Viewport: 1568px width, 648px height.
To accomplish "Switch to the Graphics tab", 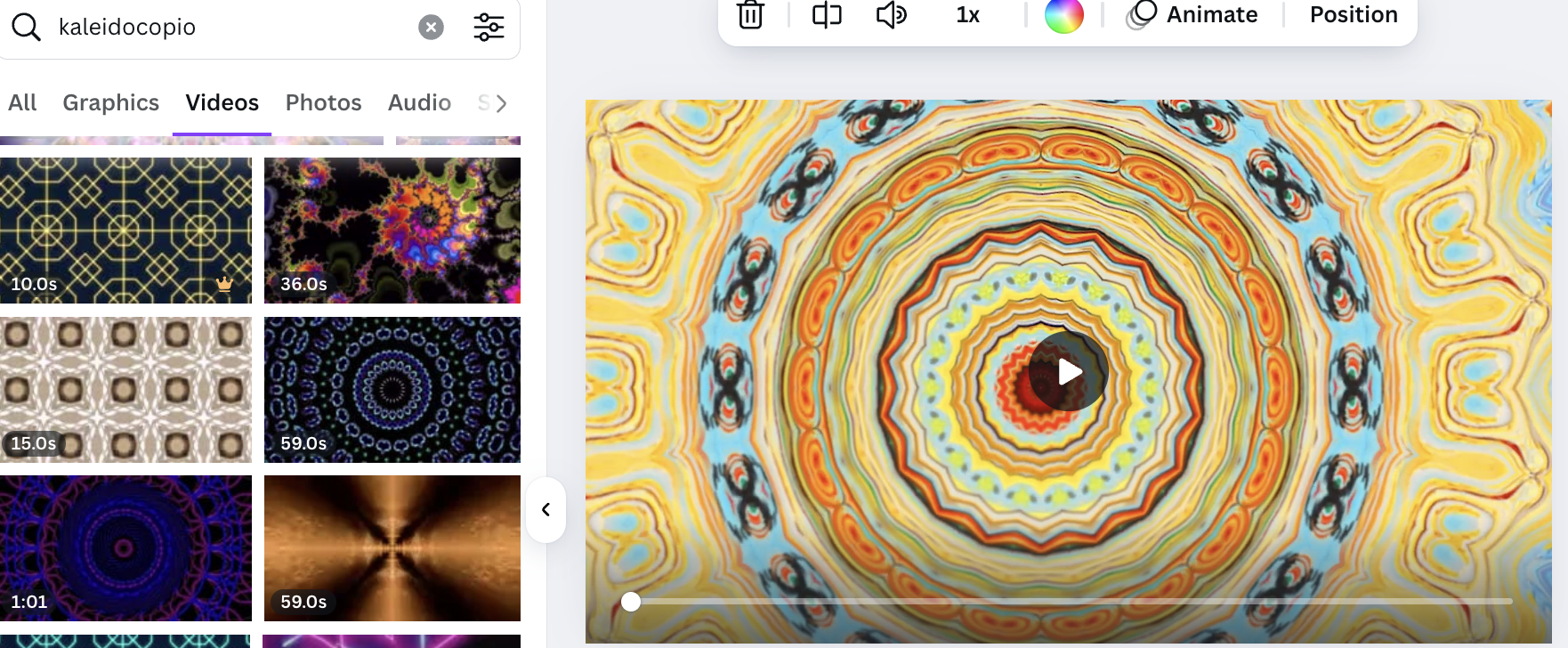I will 110,103.
